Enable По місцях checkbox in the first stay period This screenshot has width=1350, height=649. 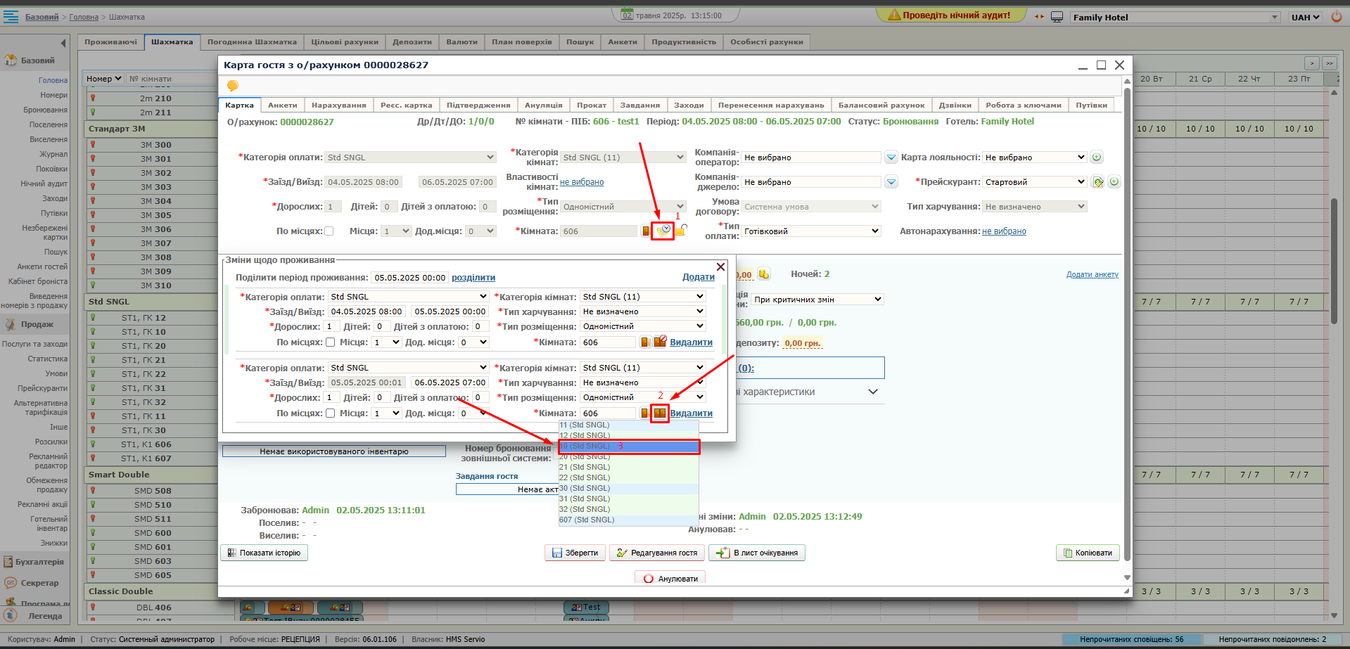(331, 342)
